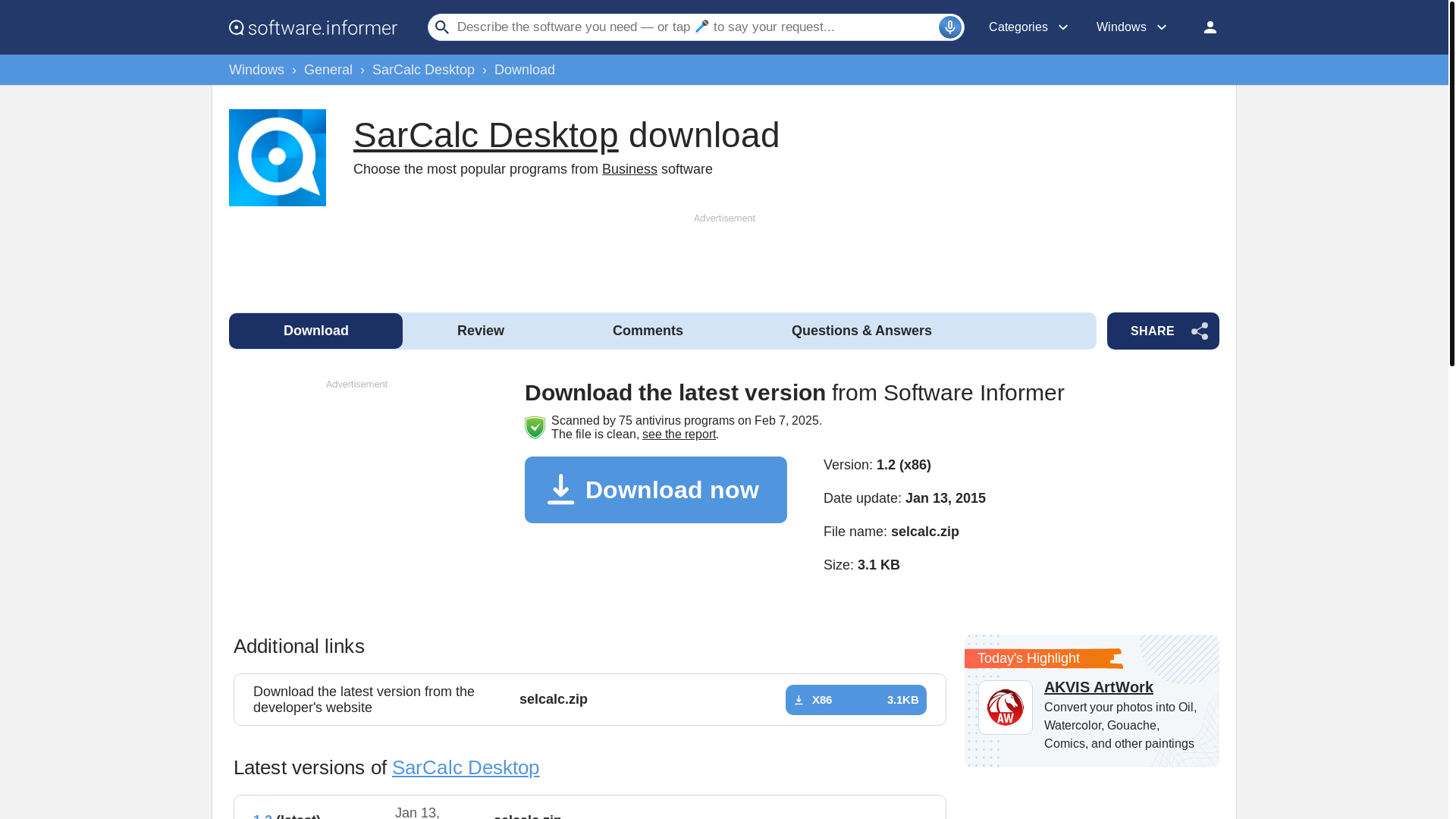1456x819 pixels.
Task: Click the Software Informer logo
Action: [x=313, y=27]
